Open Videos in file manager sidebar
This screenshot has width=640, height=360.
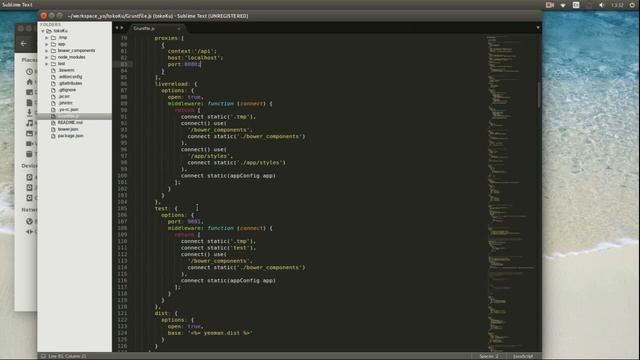29,144
